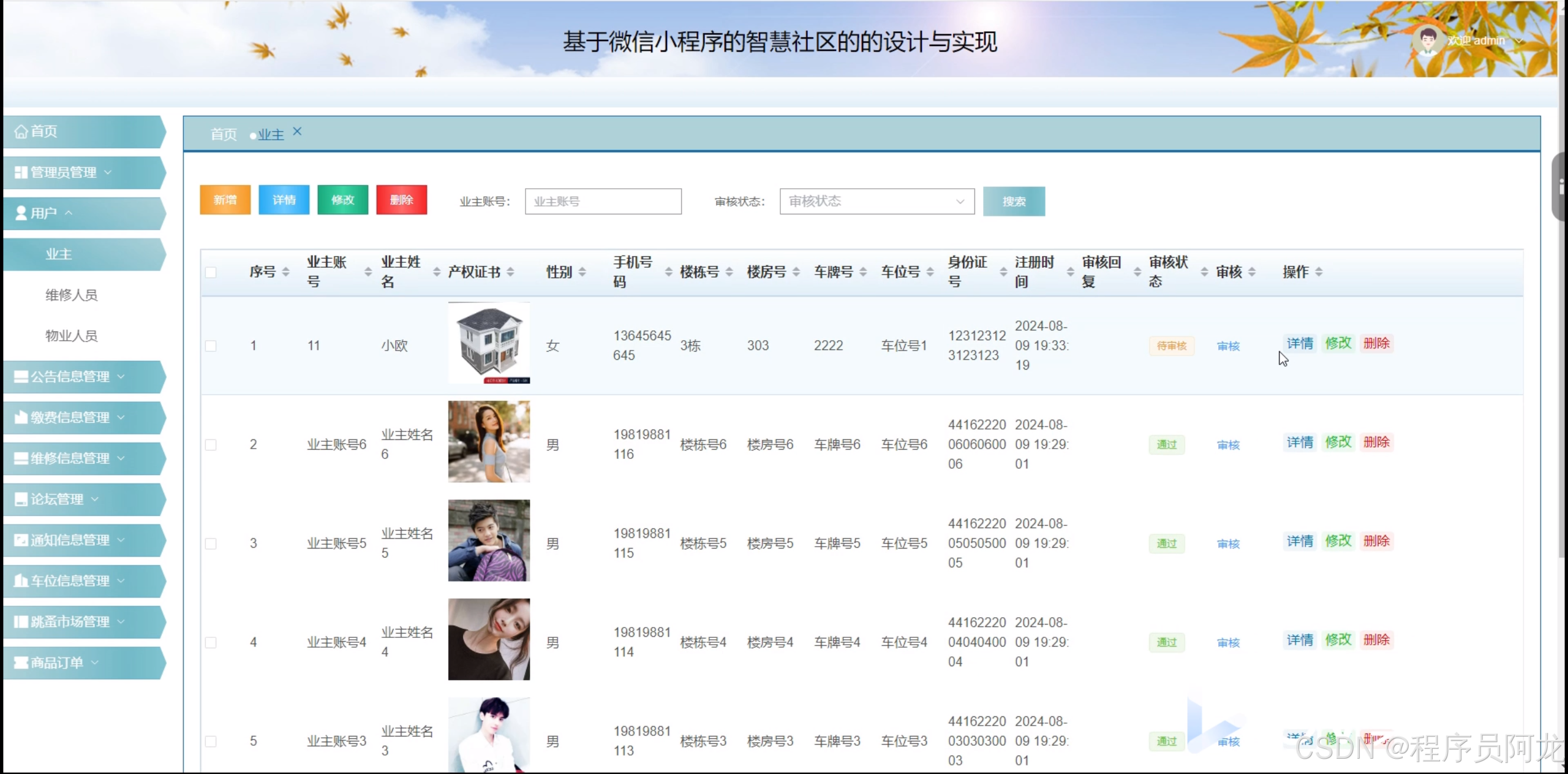The image size is (1568, 774).
Task: Click the 论坛管理 menu icon
Action: [x=21, y=499]
